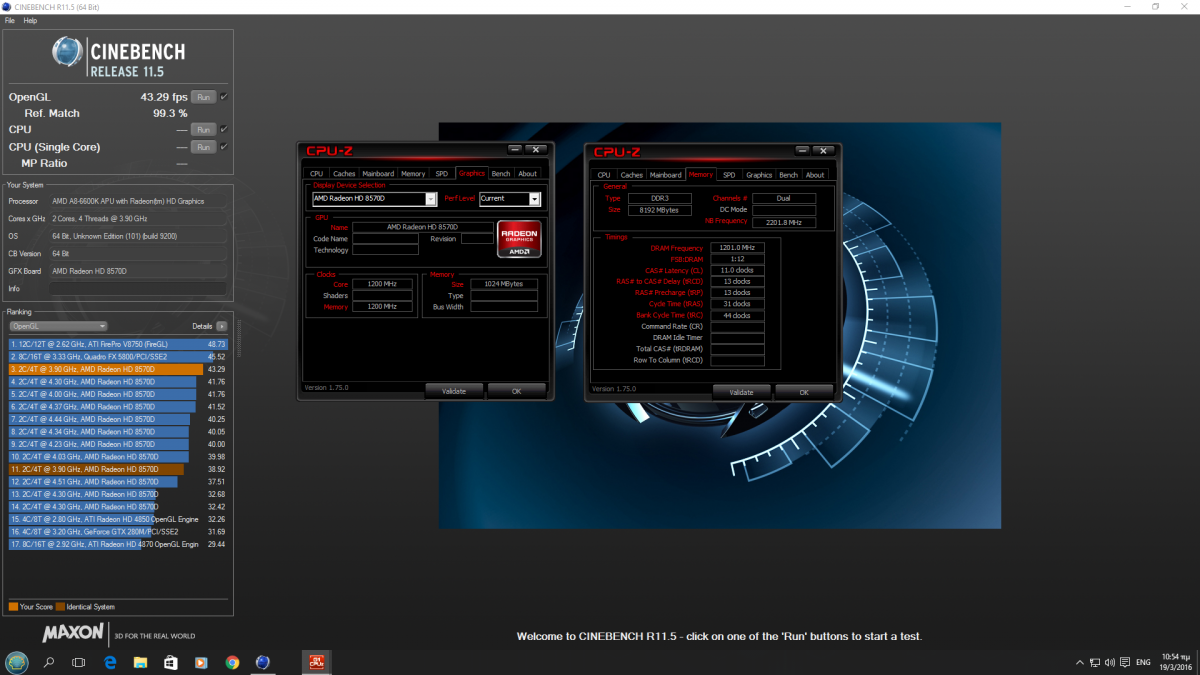Switch to Cinebench on the taskbar

(x=263, y=662)
